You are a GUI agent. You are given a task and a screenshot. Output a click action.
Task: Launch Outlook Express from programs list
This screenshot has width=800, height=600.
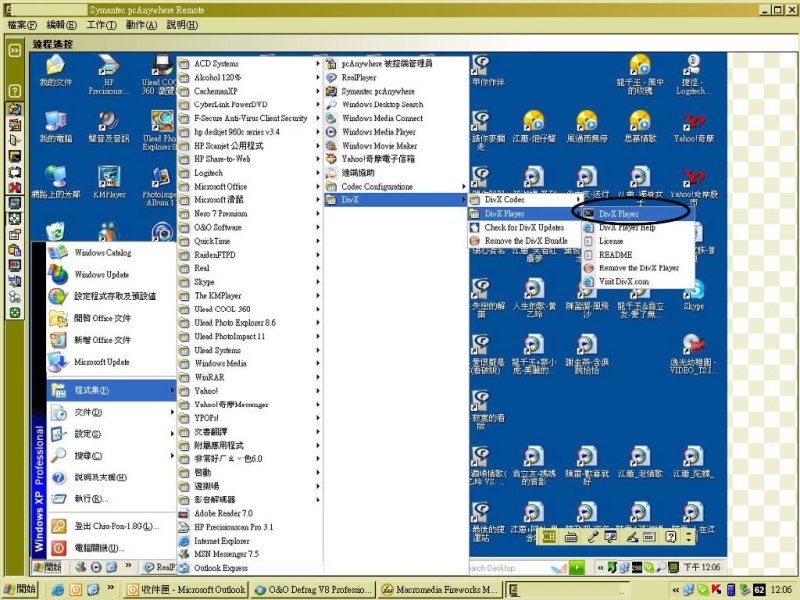click(250, 568)
